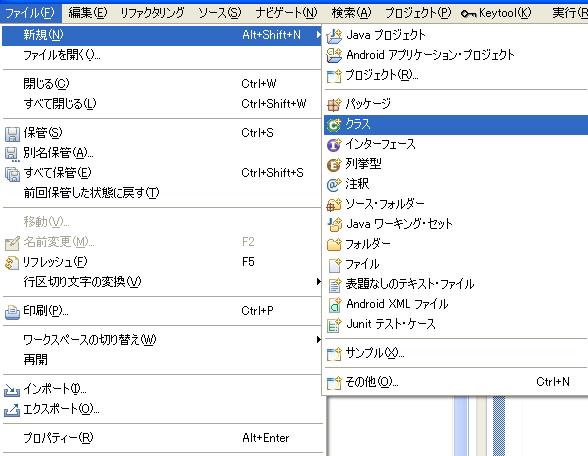Click the Java プロジェクト icon
The width and height of the screenshot is (588, 456).
click(334, 36)
